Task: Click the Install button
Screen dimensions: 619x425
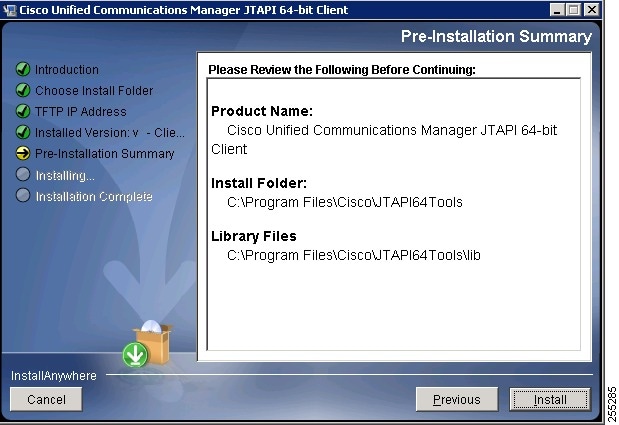Action: click(550, 399)
